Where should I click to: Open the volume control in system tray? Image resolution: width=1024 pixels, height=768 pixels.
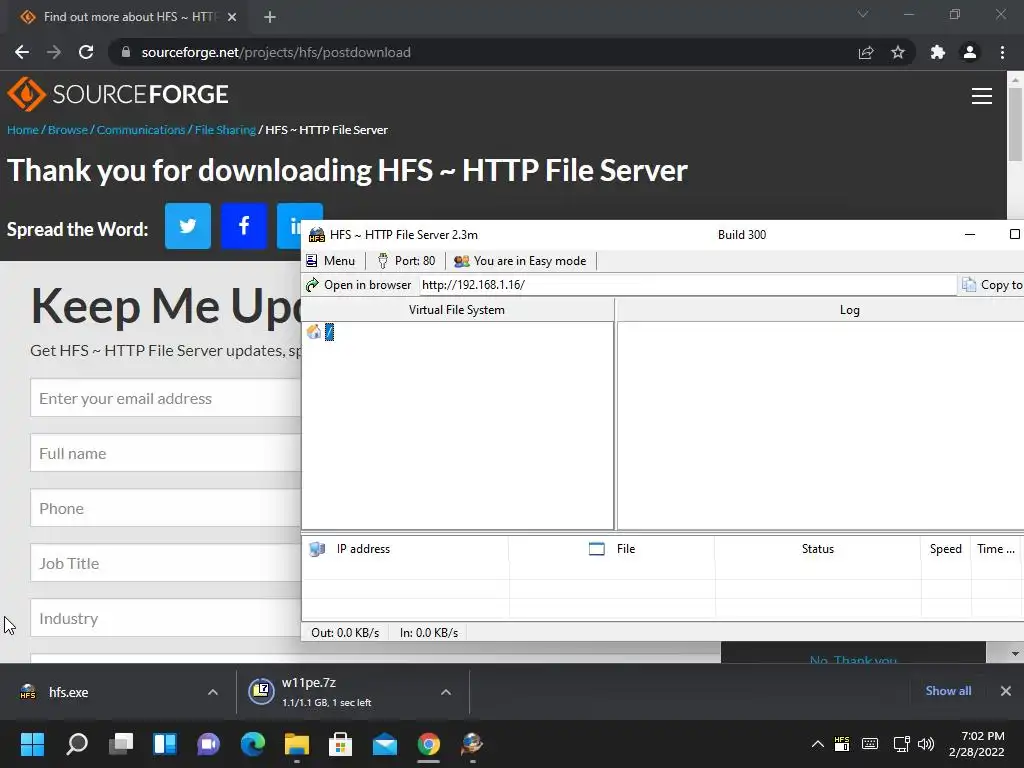(926, 744)
